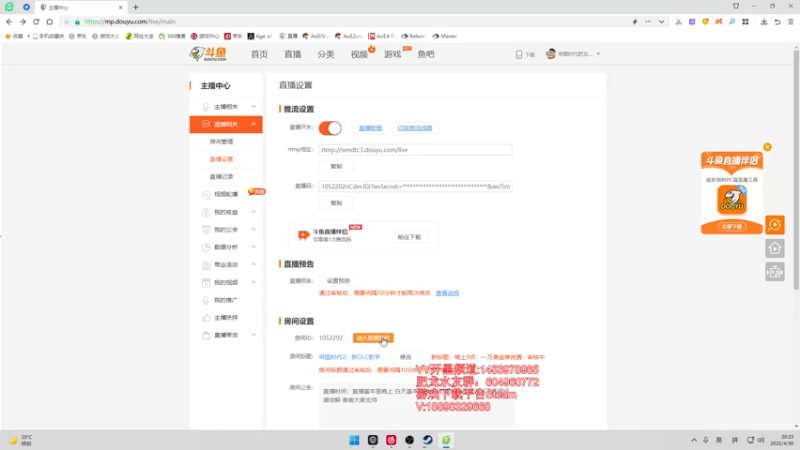
Task: Click the user avatar in the header
Action: (x=551, y=54)
